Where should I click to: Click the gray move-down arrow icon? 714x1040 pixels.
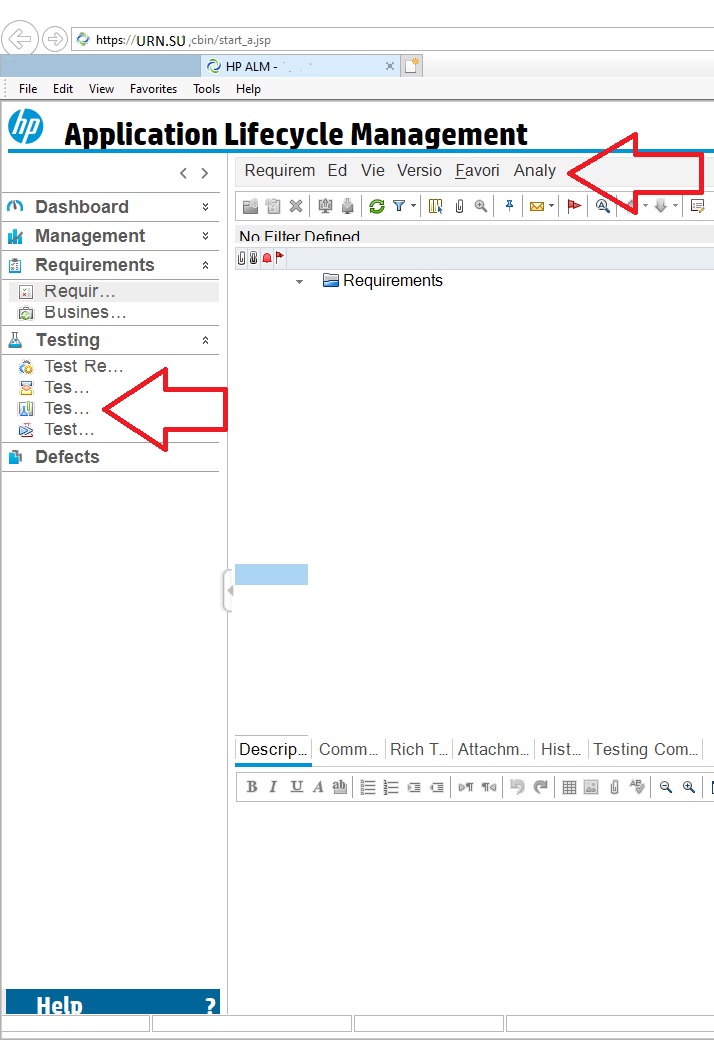pos(660,206)
